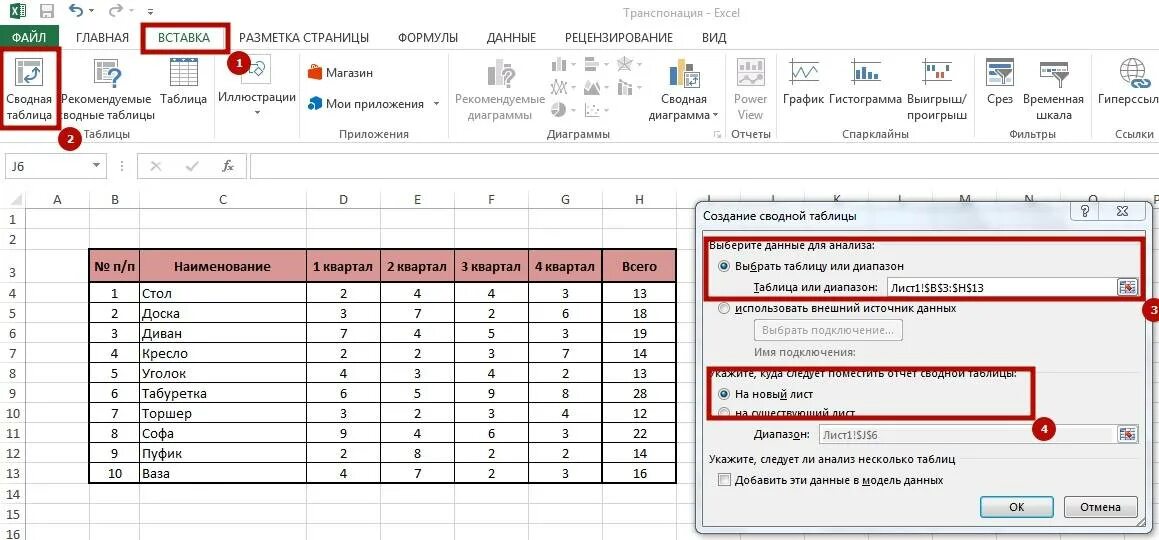Click range picker icon for Таблица или диапазон
The height and width of the screenshot is (540, 1159).
1127,287
